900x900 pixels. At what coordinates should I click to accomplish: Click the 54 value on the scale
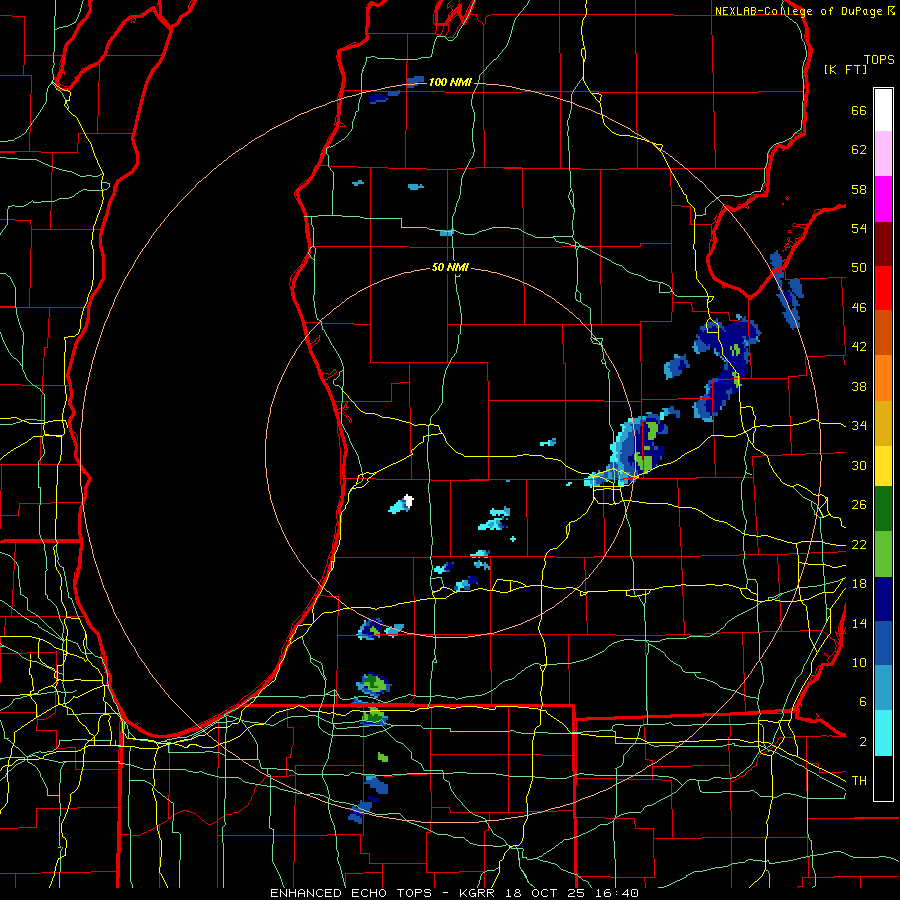(859, 228)
